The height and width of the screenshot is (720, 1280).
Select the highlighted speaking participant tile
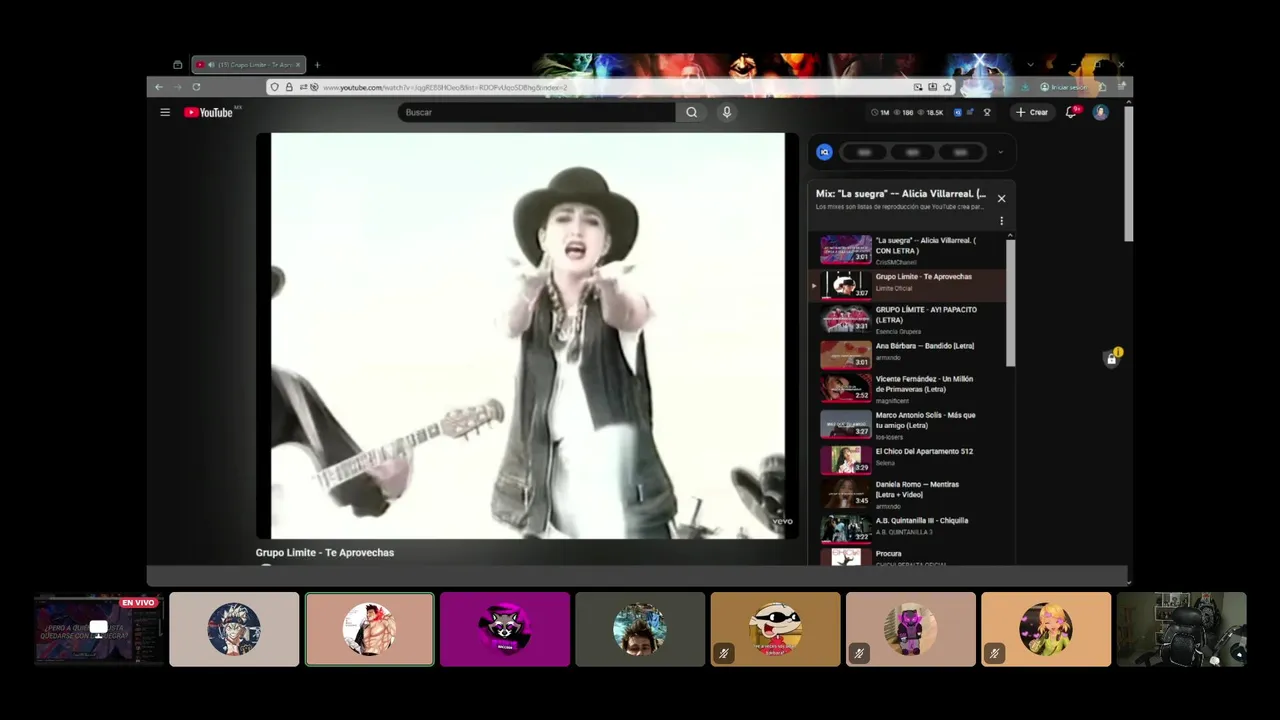(x=369, y=629)
